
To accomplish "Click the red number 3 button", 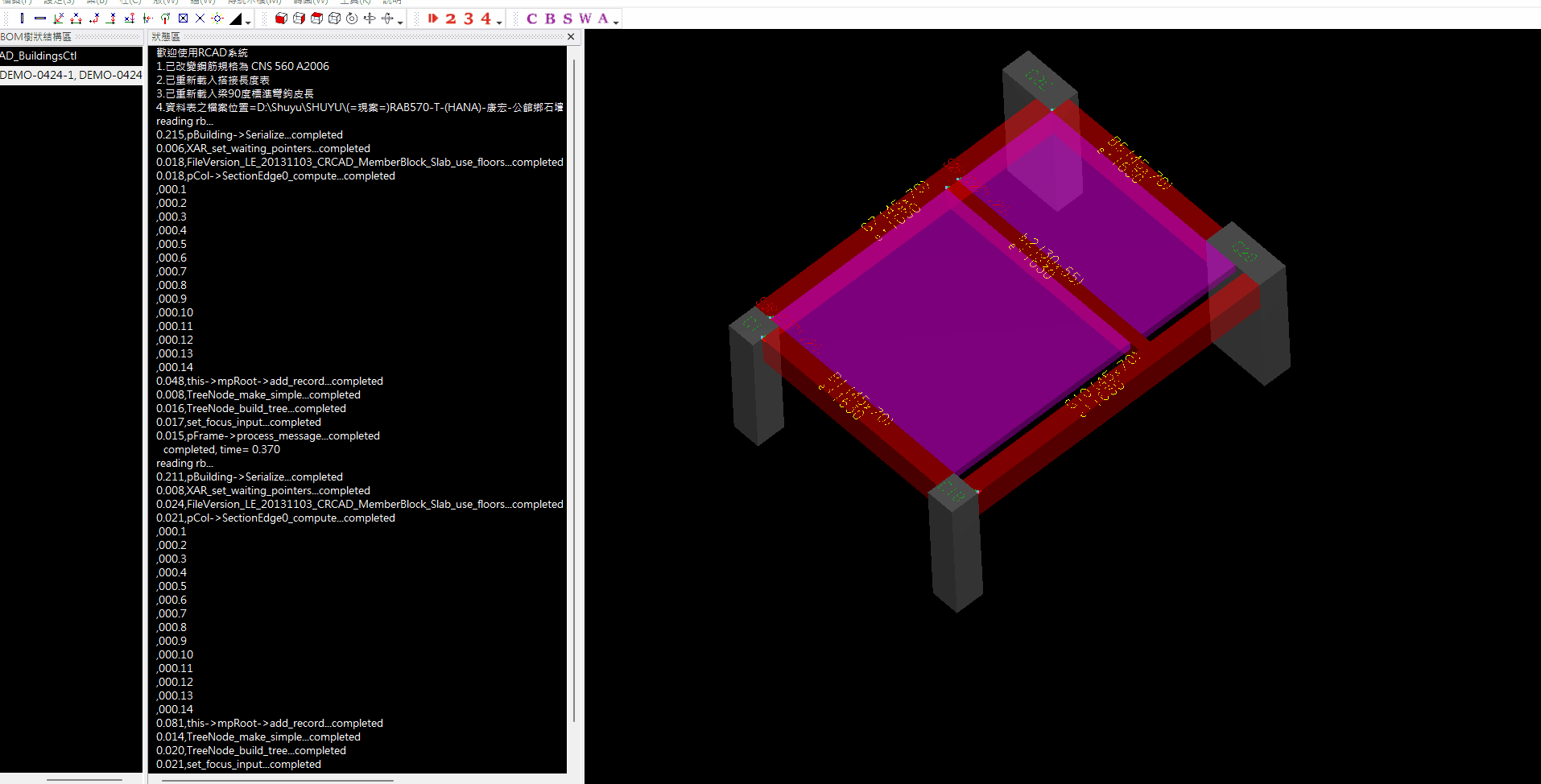I will point(469,19).
